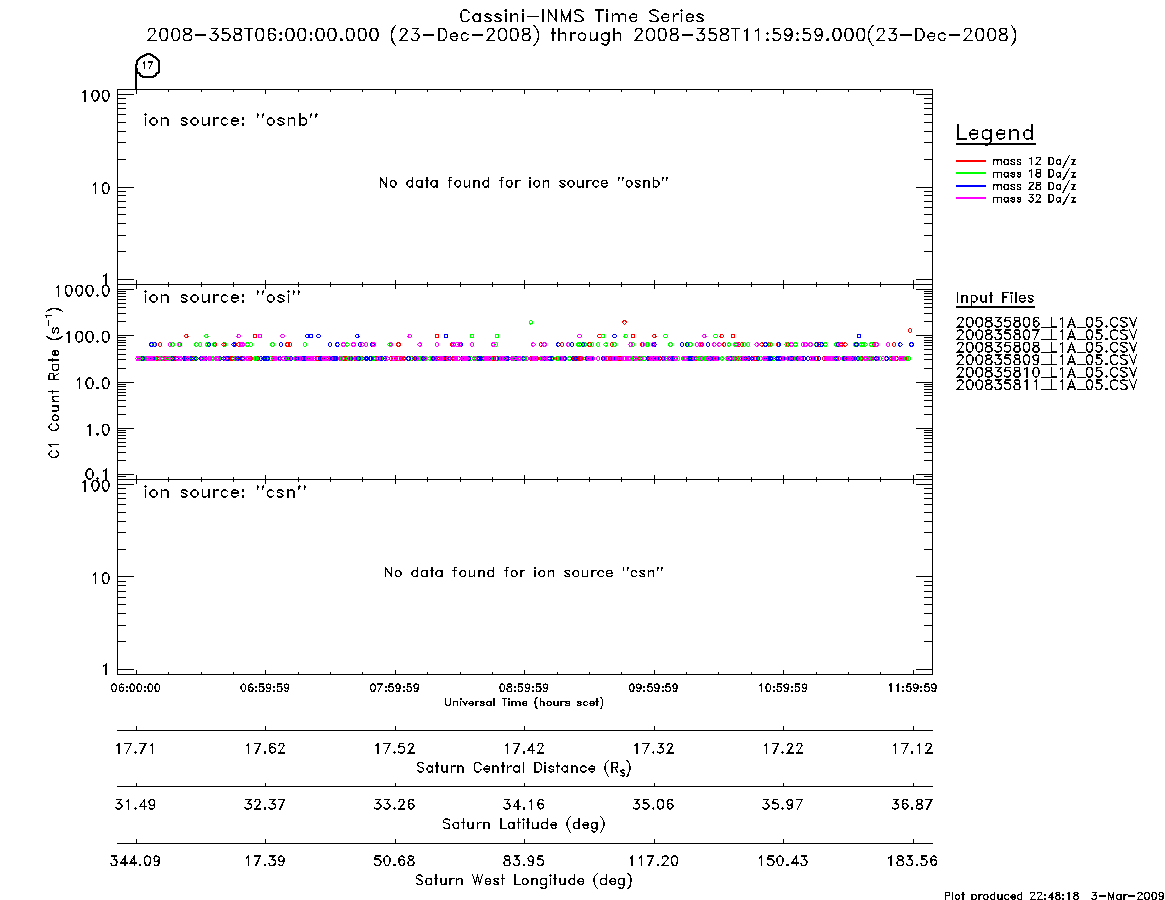
Task: Click the red mass 12 Da/z legend line
Action: pyautogui.click(x=970, y=161)
